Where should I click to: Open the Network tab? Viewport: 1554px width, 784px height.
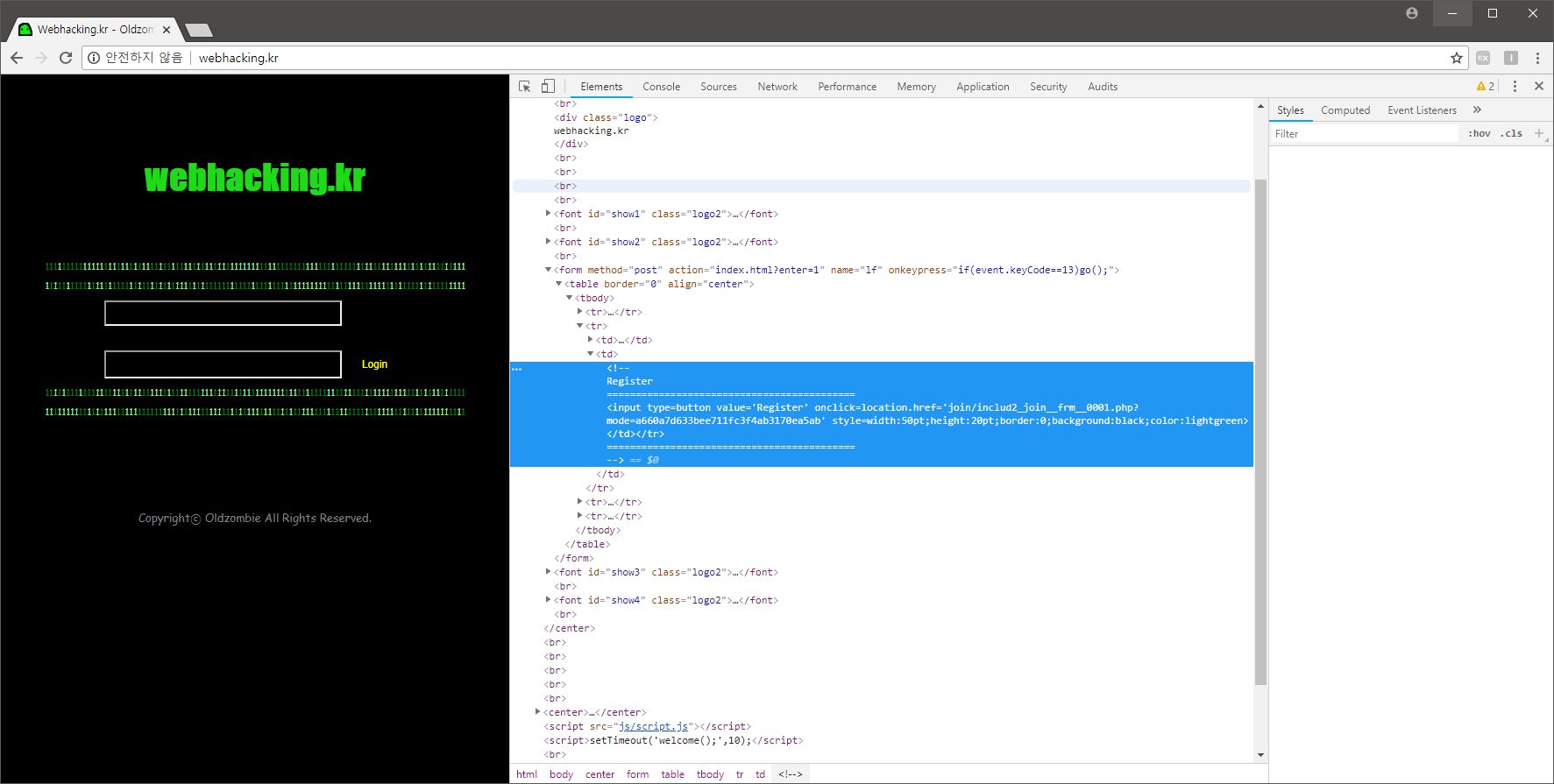777,87
